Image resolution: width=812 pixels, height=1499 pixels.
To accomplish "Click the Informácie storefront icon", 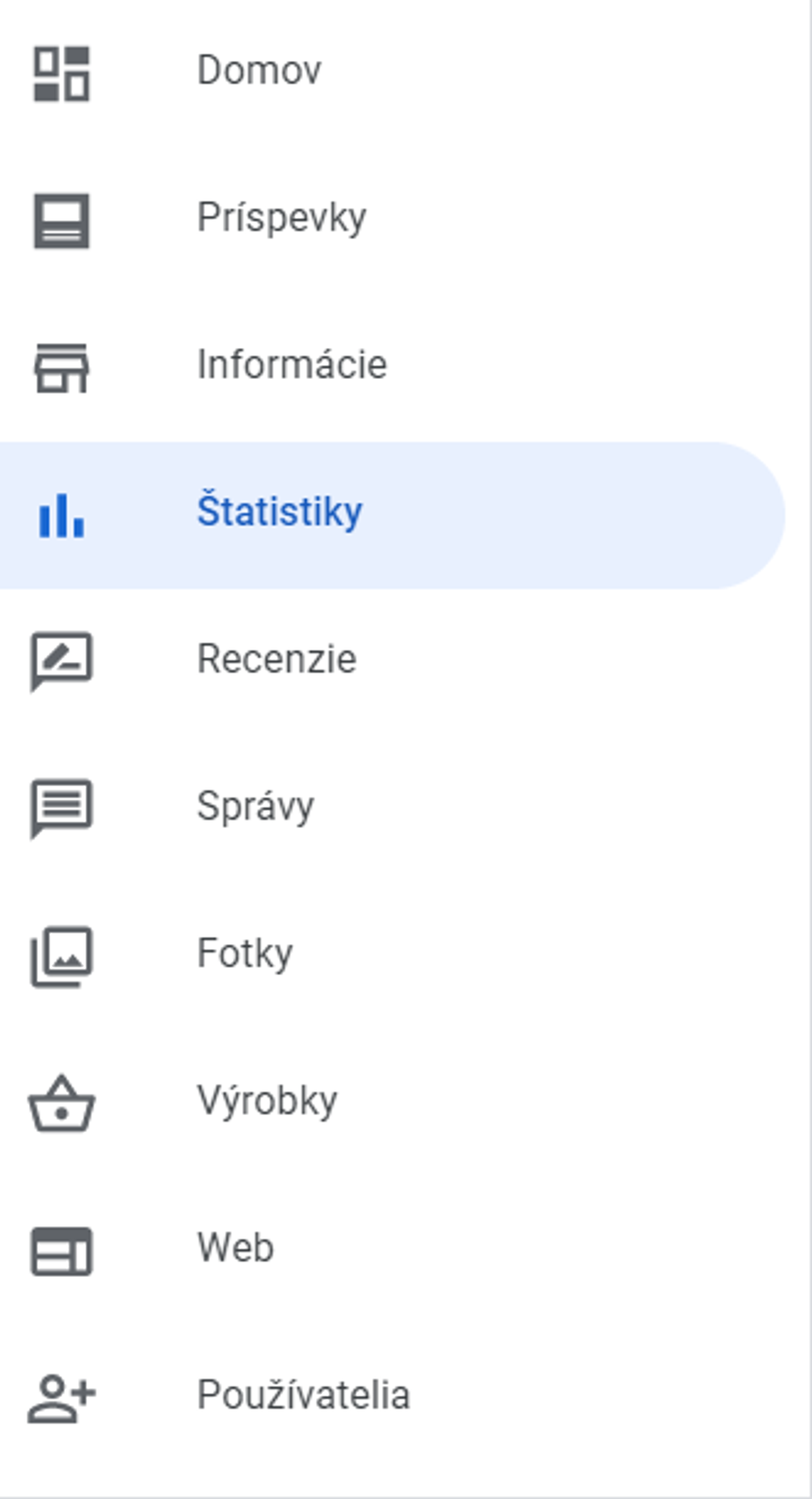I will click(x=62, y=367).
